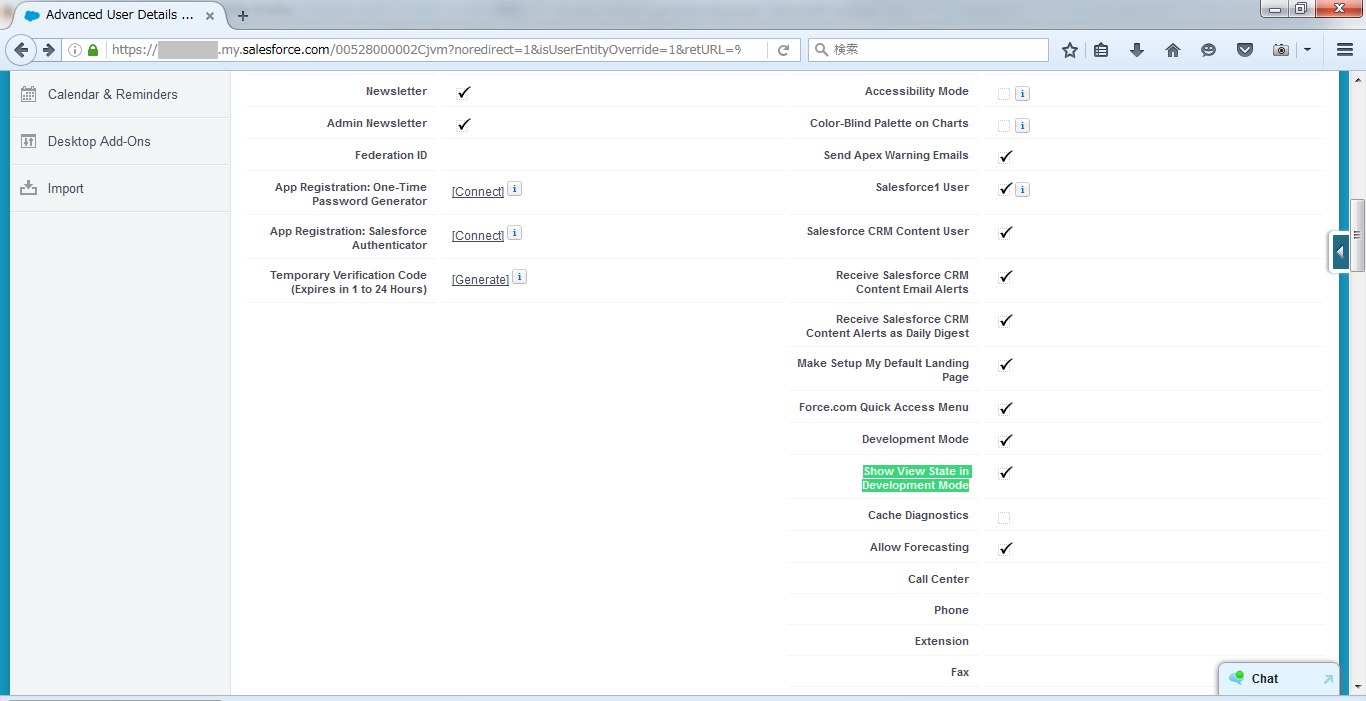Toggle the Salesforce1 User checkbox

(1005, 188)
